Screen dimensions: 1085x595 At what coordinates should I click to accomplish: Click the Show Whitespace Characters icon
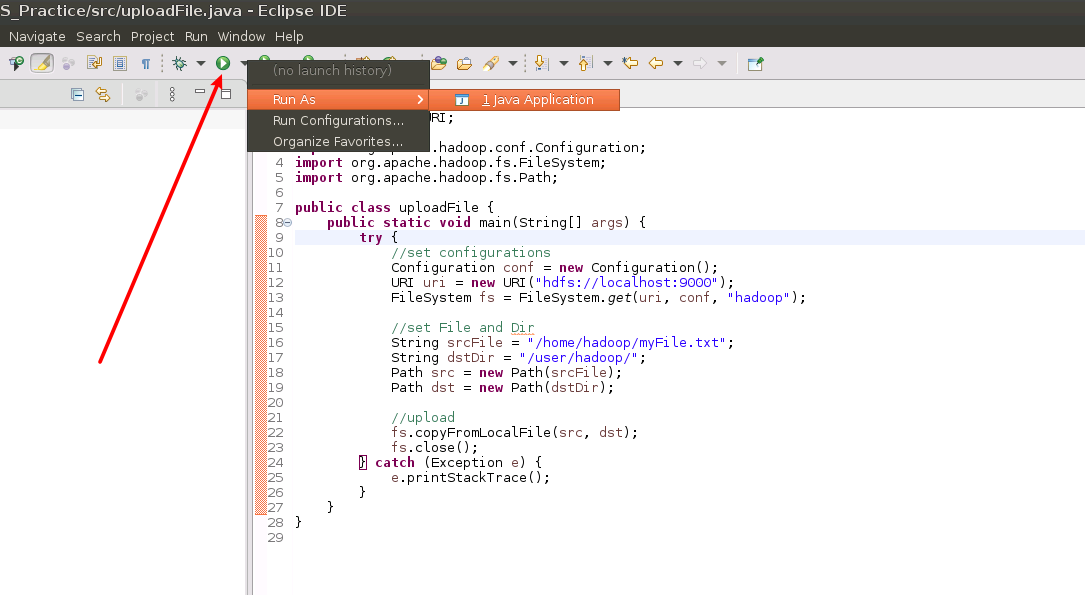[x=147, y=62]
